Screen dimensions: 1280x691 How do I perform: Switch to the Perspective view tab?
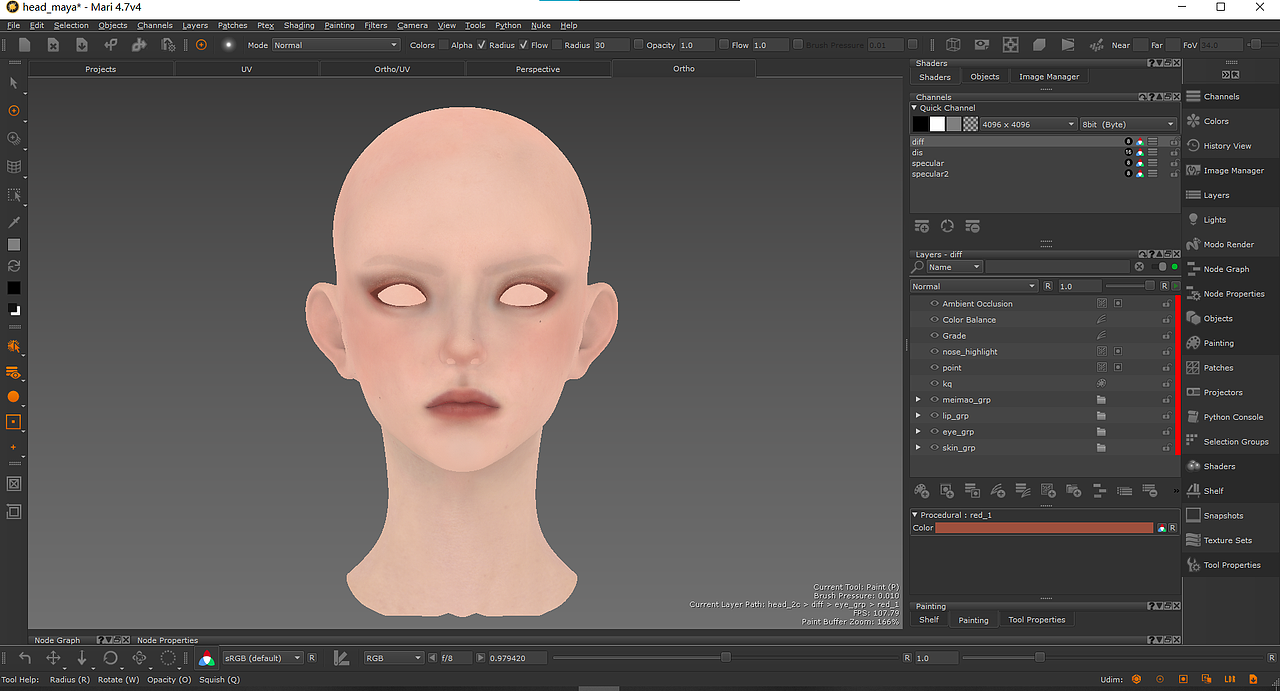[538, 69]
